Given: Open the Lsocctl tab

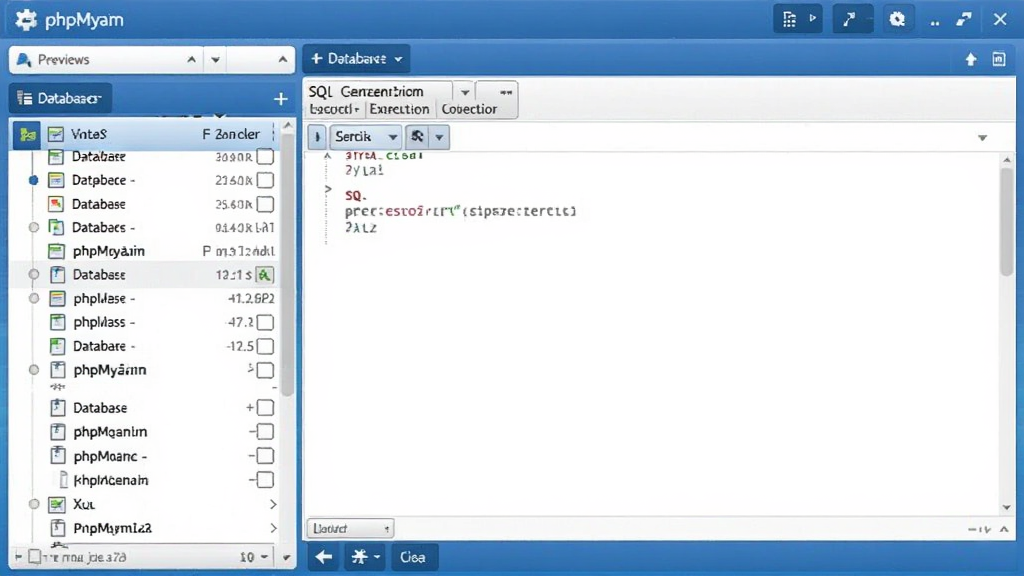Looking at the screenshot, I should (334, 109).
